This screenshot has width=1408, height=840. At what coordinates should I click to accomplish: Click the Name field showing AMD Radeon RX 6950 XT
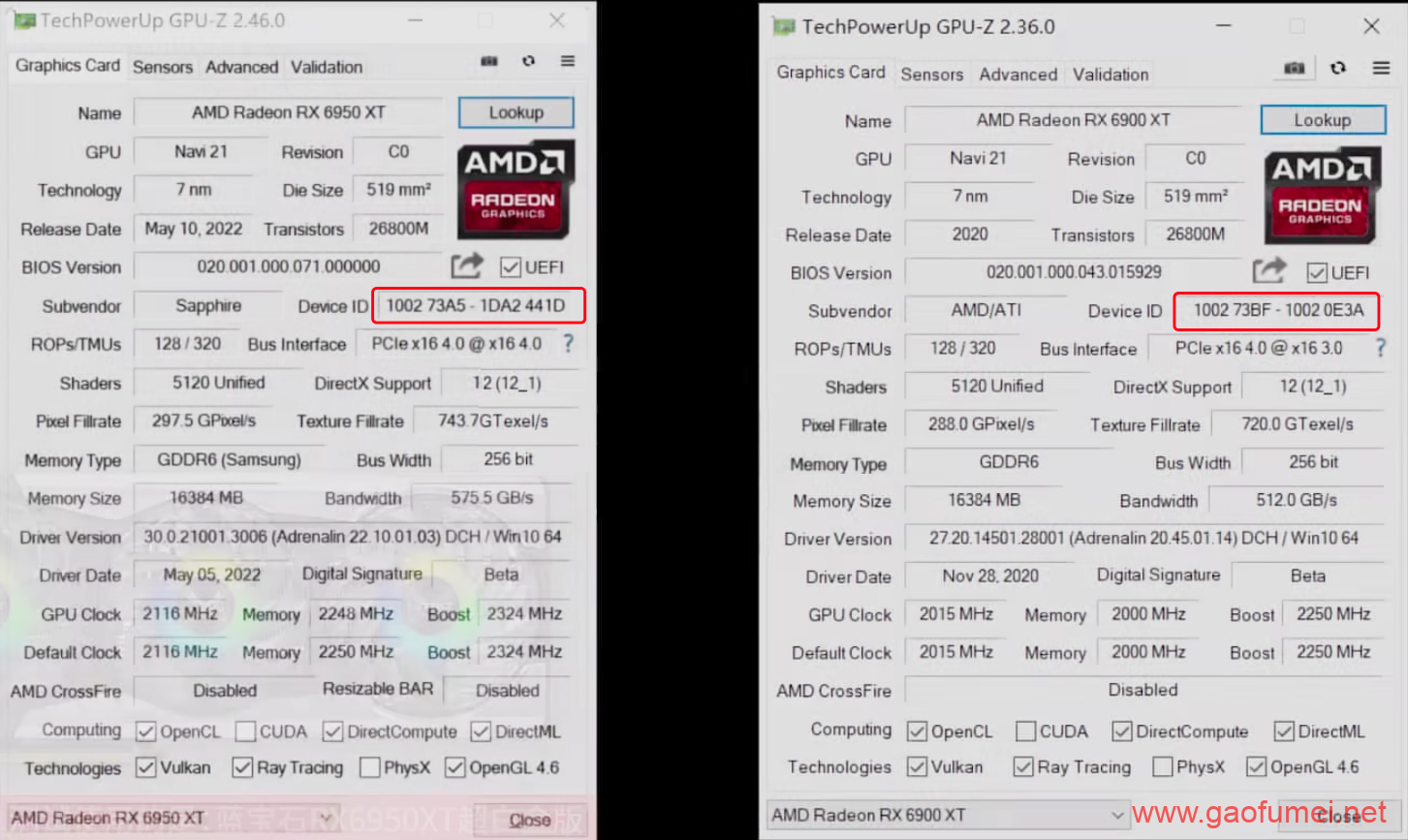pyautogui.click(x=289, y=112)
